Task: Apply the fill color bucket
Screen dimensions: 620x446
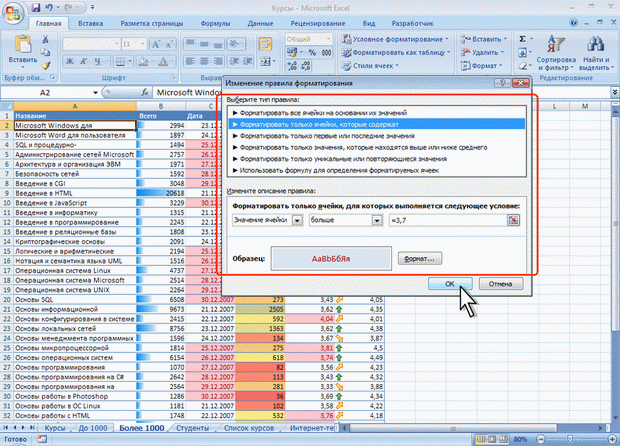Action: click(x=143, y=61)
